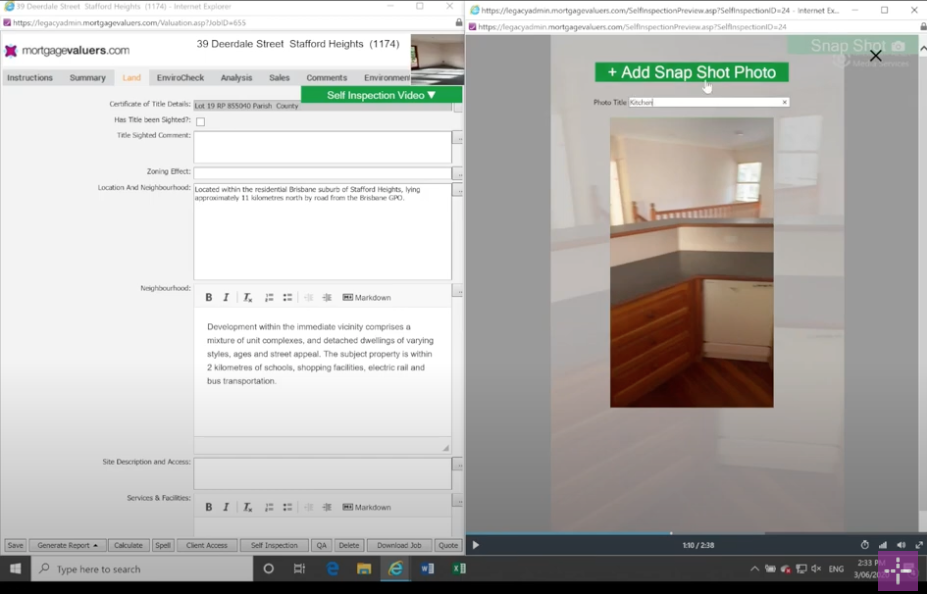
Task: Click the property photo thumbnail in the header
Action: [437, 59]
